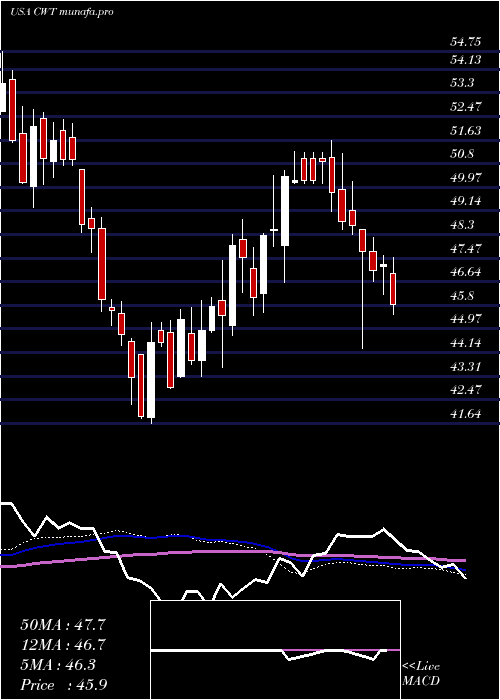Click the '5MA : 46.3' readout
500x700 pixels.
click(58, 665)
